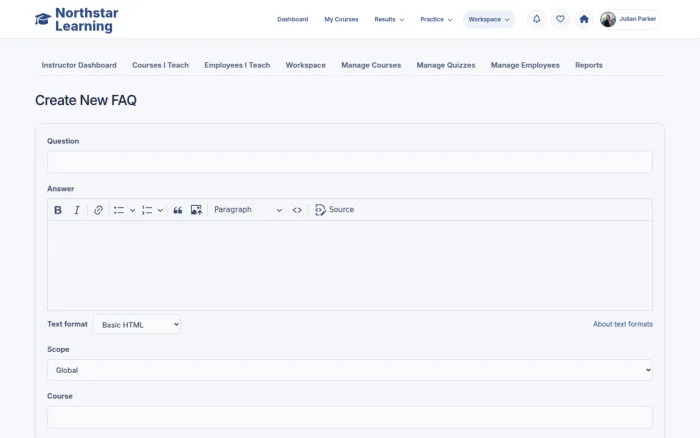
Task: Expand the Workspace menu in the top nav
Action: 489,20
